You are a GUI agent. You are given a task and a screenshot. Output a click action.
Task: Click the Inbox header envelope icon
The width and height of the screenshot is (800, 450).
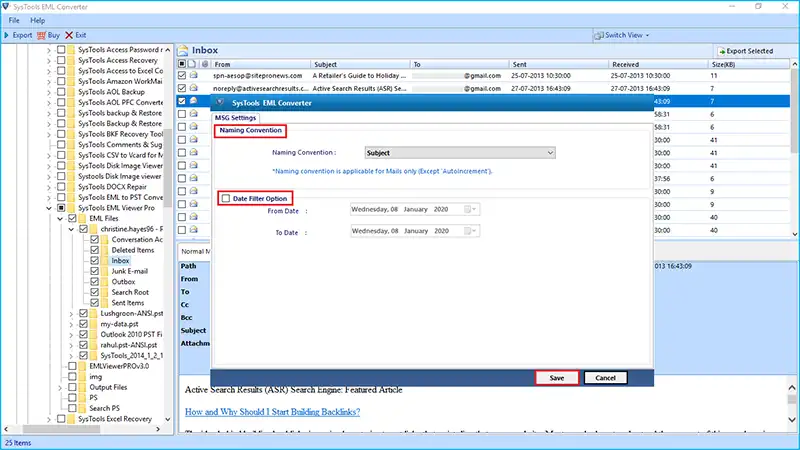(183, 50)
